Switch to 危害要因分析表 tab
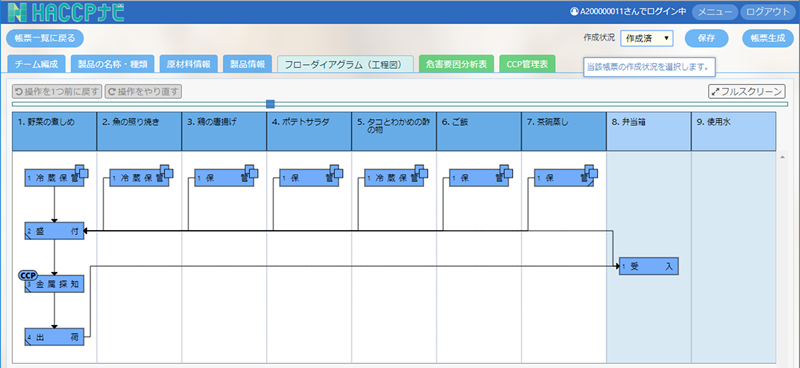Screen dimensions: 800x368 point(456,64)
